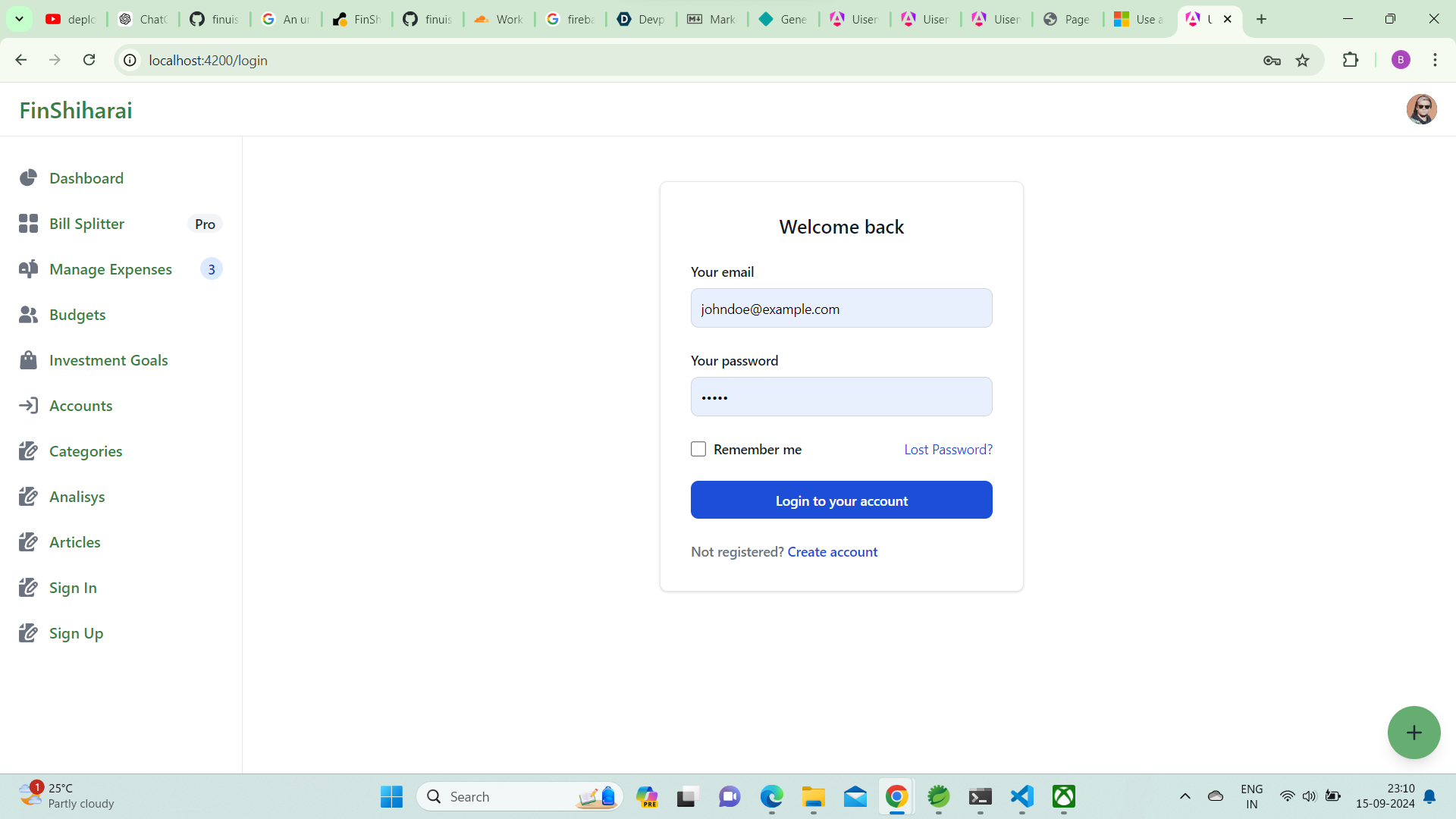This screenshot has width=1456, height=819.
Task: Open the Sign Up sidebar item
Action: click(76, 633)
